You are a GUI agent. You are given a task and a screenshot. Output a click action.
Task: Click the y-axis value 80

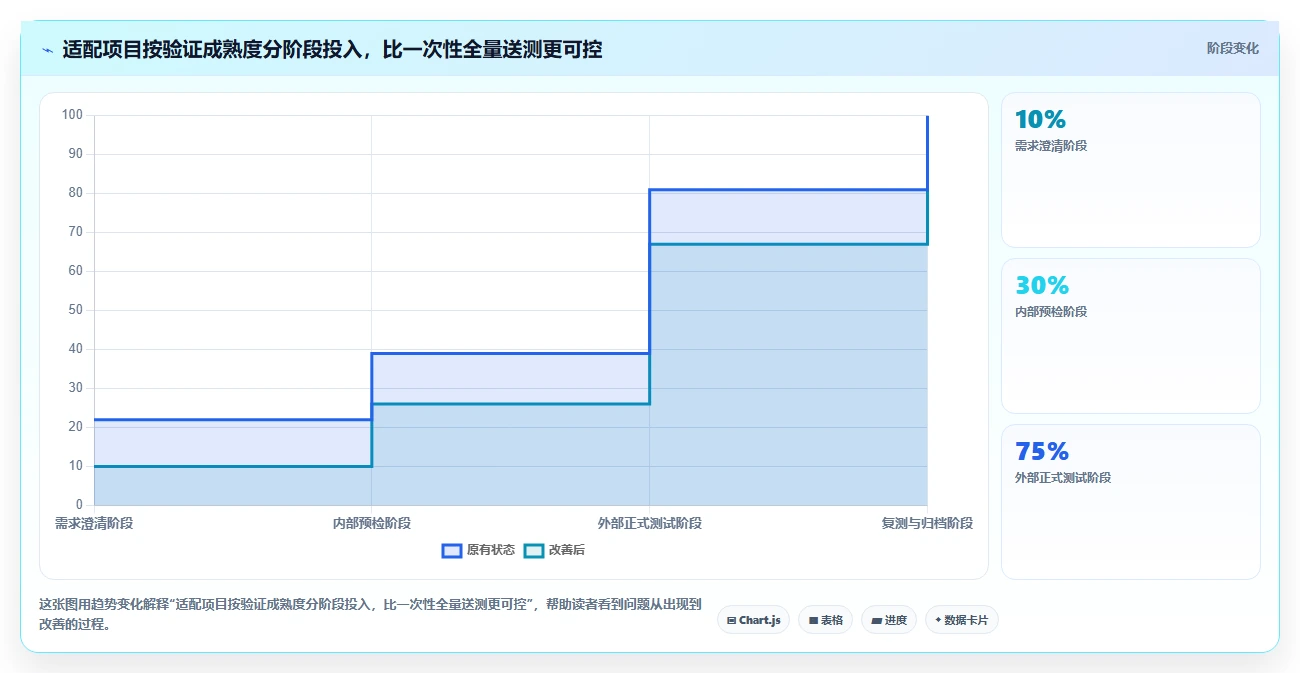pyautogui.click(x=75, y=193)
